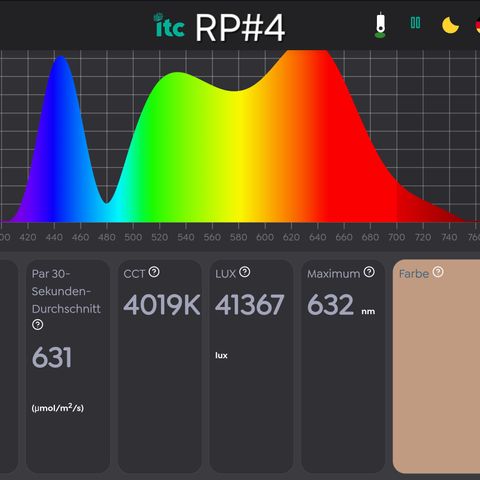Click the RP#4 title
The image size is (480, 480).
tap(240, 28)
